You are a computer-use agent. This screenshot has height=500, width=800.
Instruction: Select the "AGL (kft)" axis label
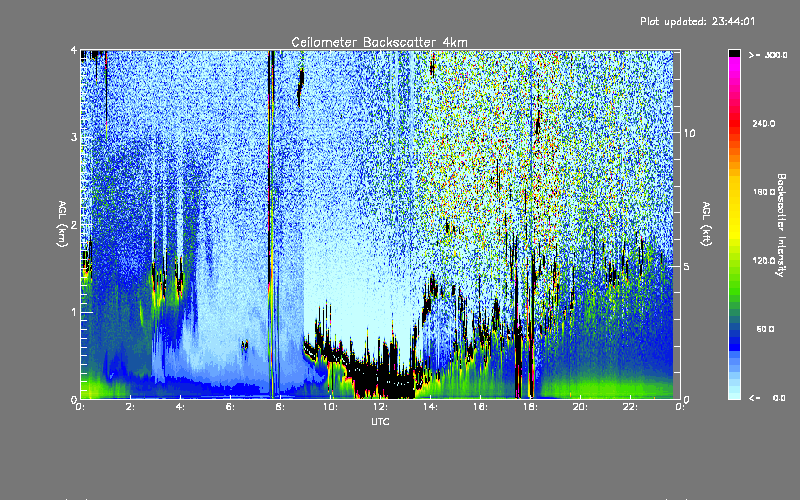coord(706,224)
